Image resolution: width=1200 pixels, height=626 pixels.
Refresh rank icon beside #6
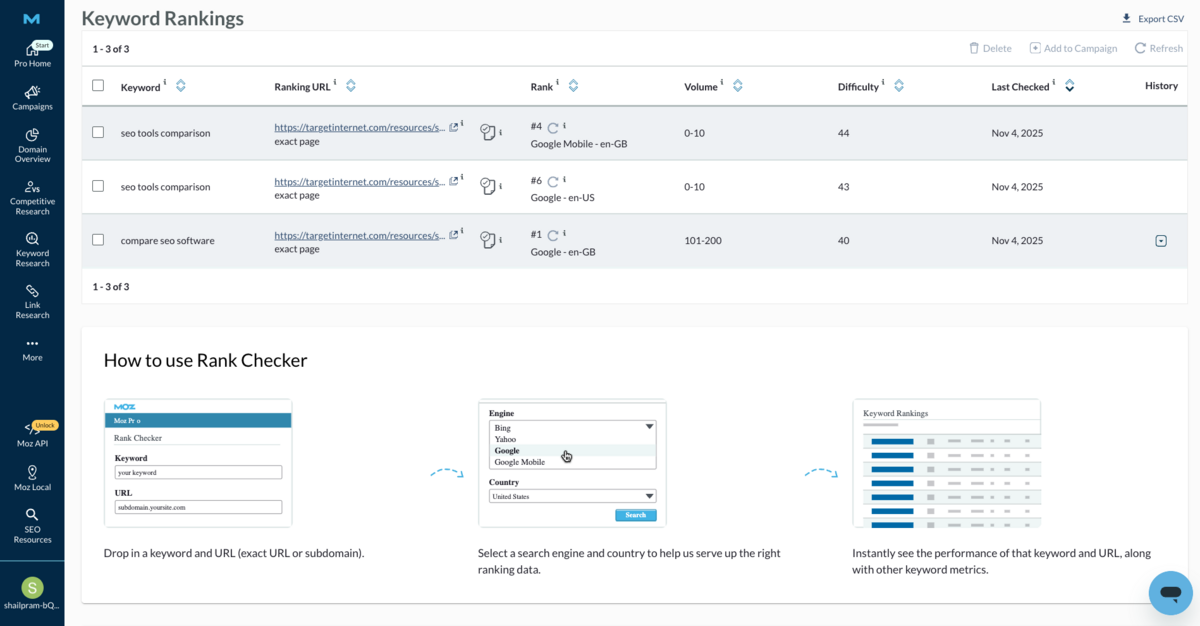553,182
